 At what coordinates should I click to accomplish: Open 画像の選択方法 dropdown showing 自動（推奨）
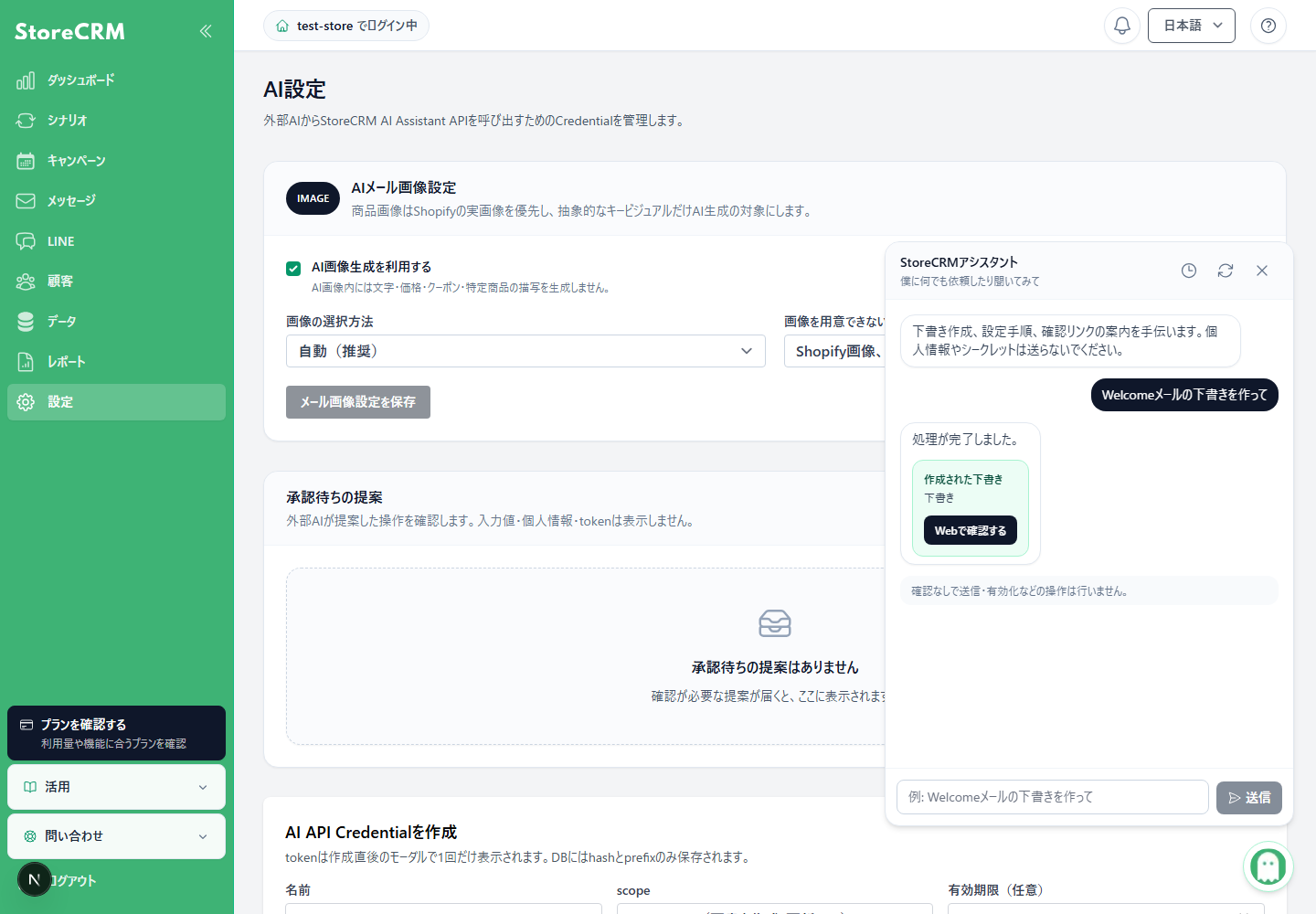tap(525, 351)
